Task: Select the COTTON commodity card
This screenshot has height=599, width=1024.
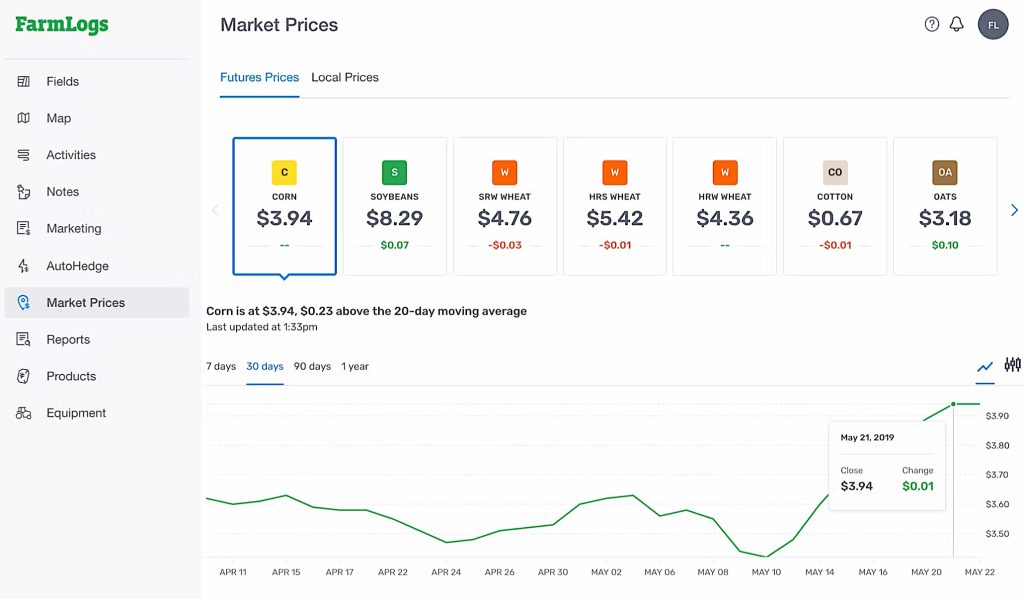Action: 835,205
